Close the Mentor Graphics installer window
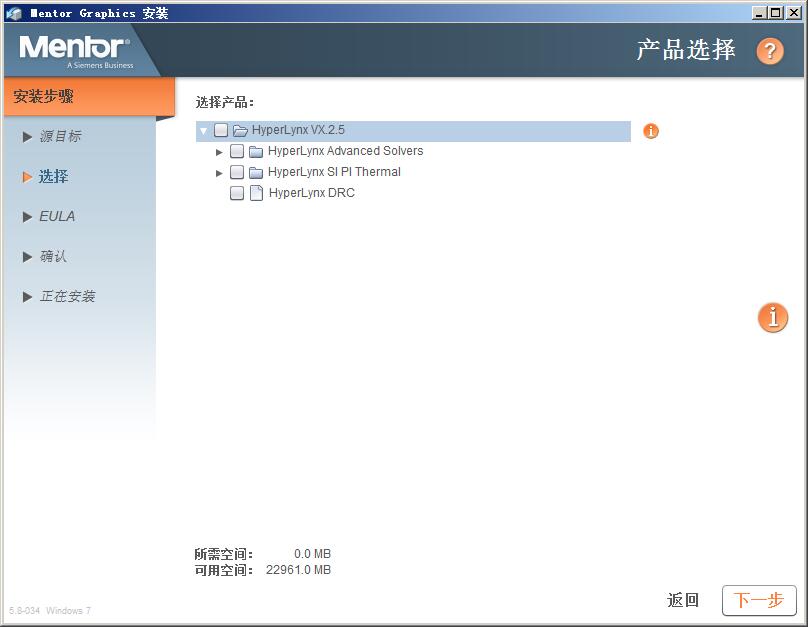This screenshot has width=808, height=627. point(794,13)
